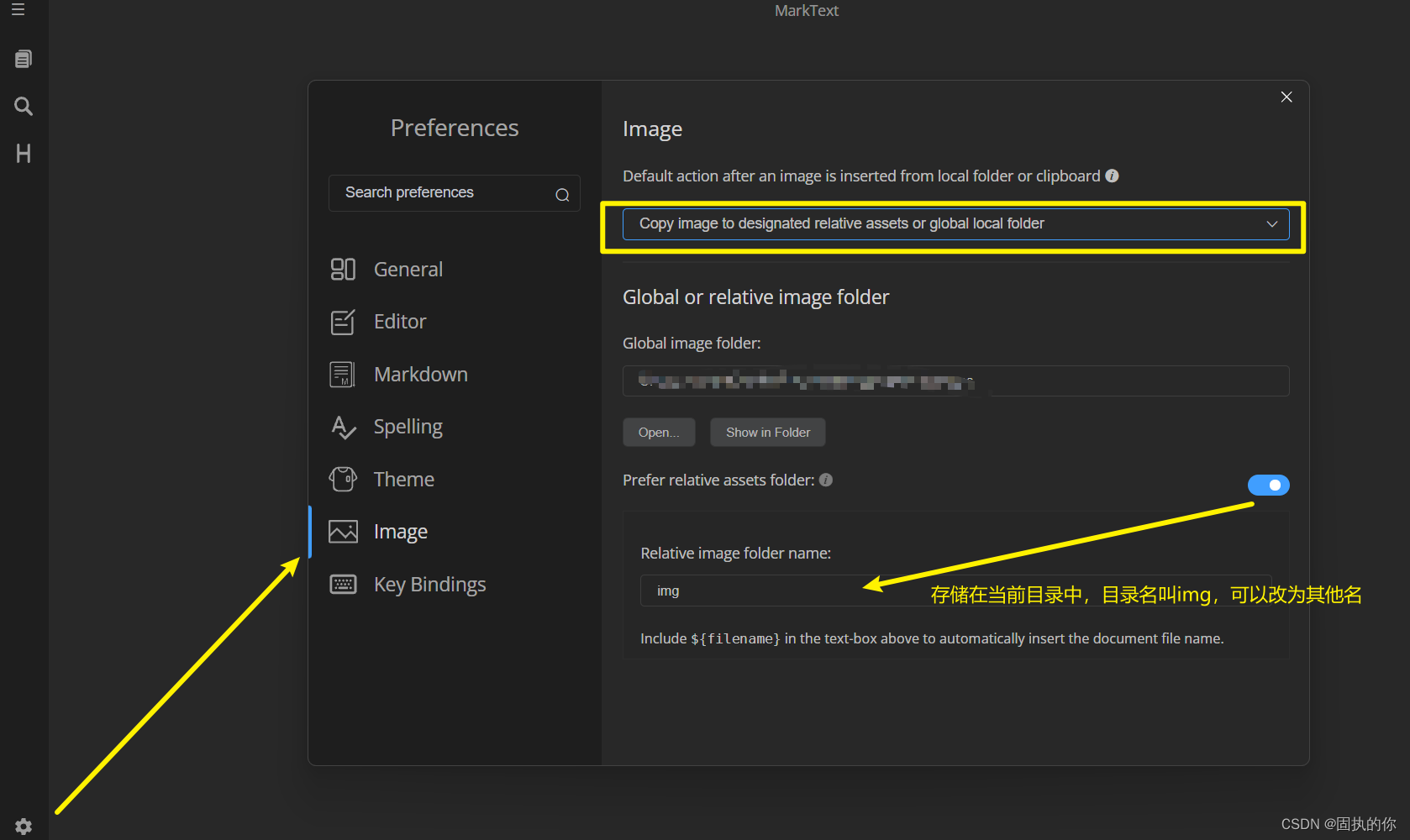Open the table of contents H icon
The height and width of the screenshot is (840, 1410).
click(x=24, y=154)
